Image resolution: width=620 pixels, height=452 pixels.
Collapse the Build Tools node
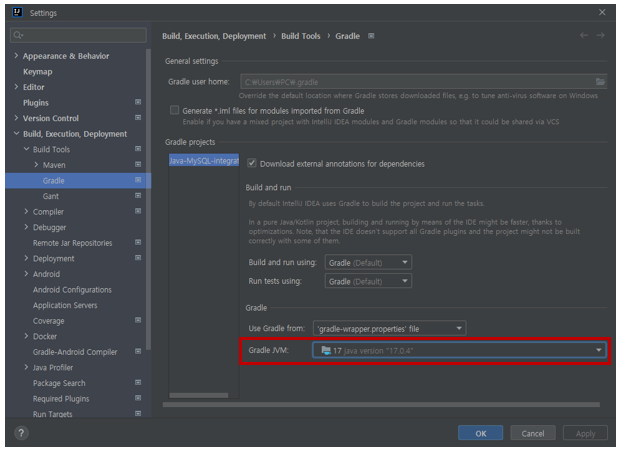(26, 149)
